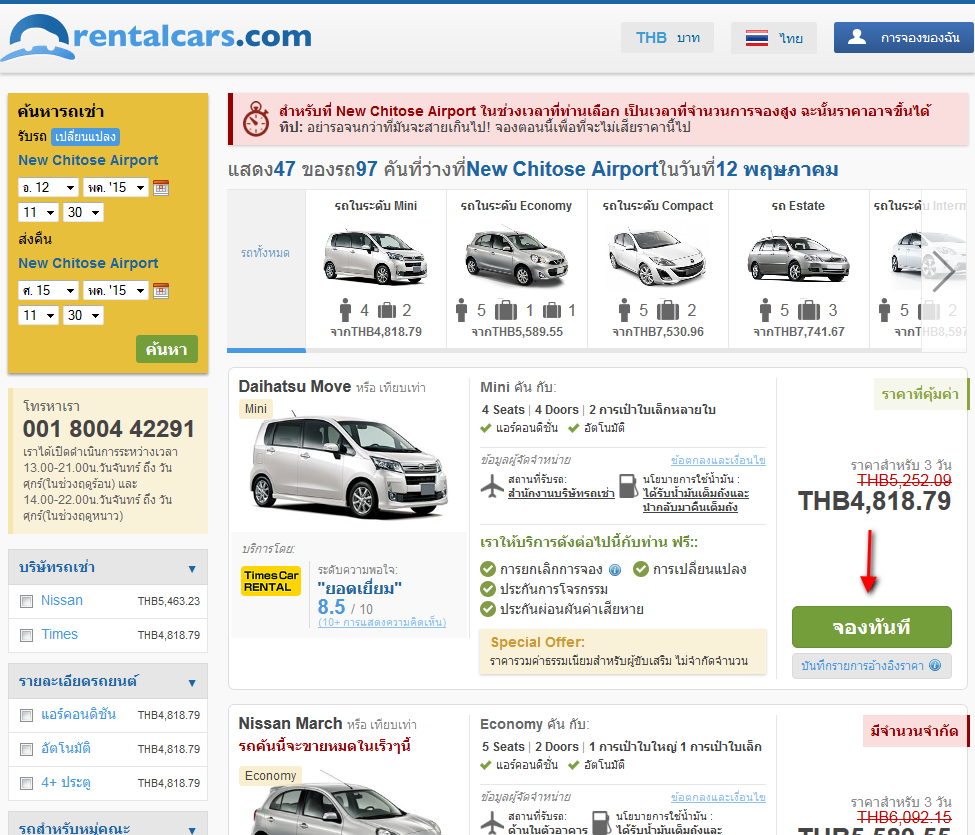Viewport: 975px width, 835px height.
Task: Enable the air conditioning filter checkbox
Action: [x=27, y=716]
